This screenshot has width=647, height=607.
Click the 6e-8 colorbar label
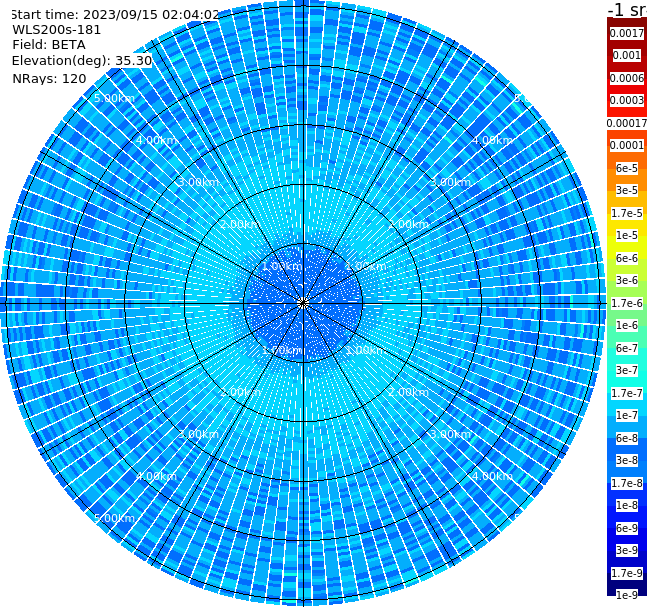point(627,438)
